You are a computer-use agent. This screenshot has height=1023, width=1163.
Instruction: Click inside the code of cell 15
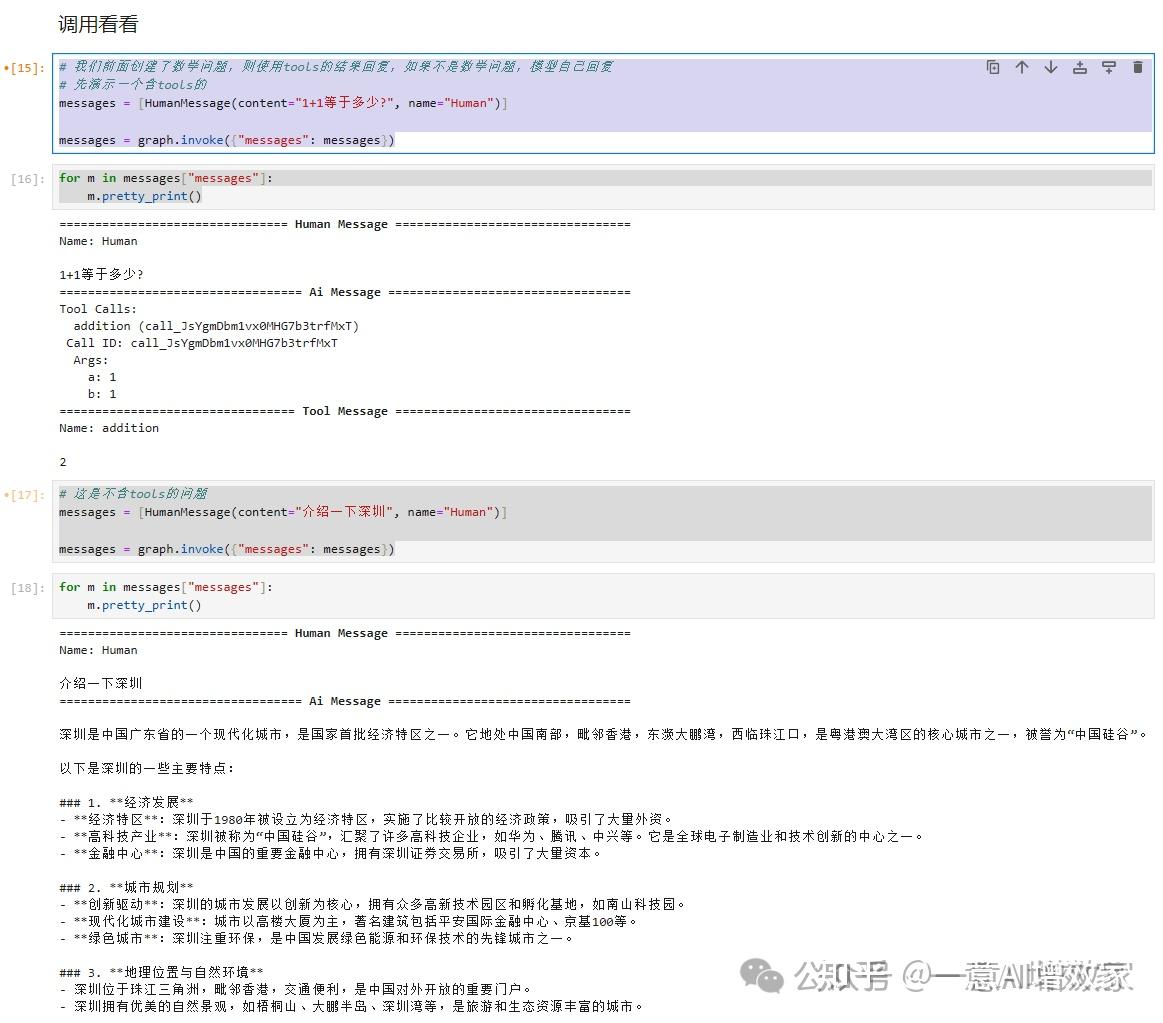click(603, 103)
